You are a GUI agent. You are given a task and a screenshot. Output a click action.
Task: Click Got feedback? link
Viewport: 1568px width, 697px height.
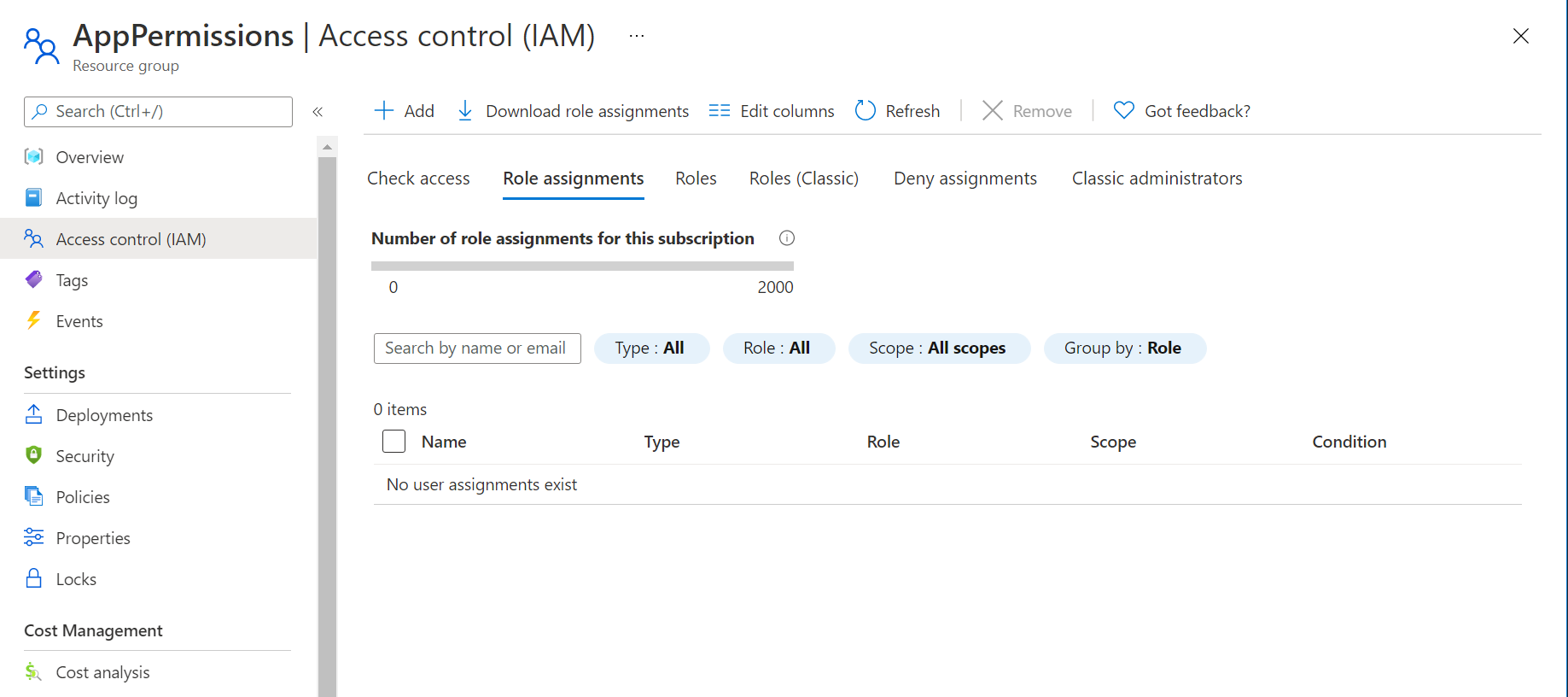tap(1198, 111)
